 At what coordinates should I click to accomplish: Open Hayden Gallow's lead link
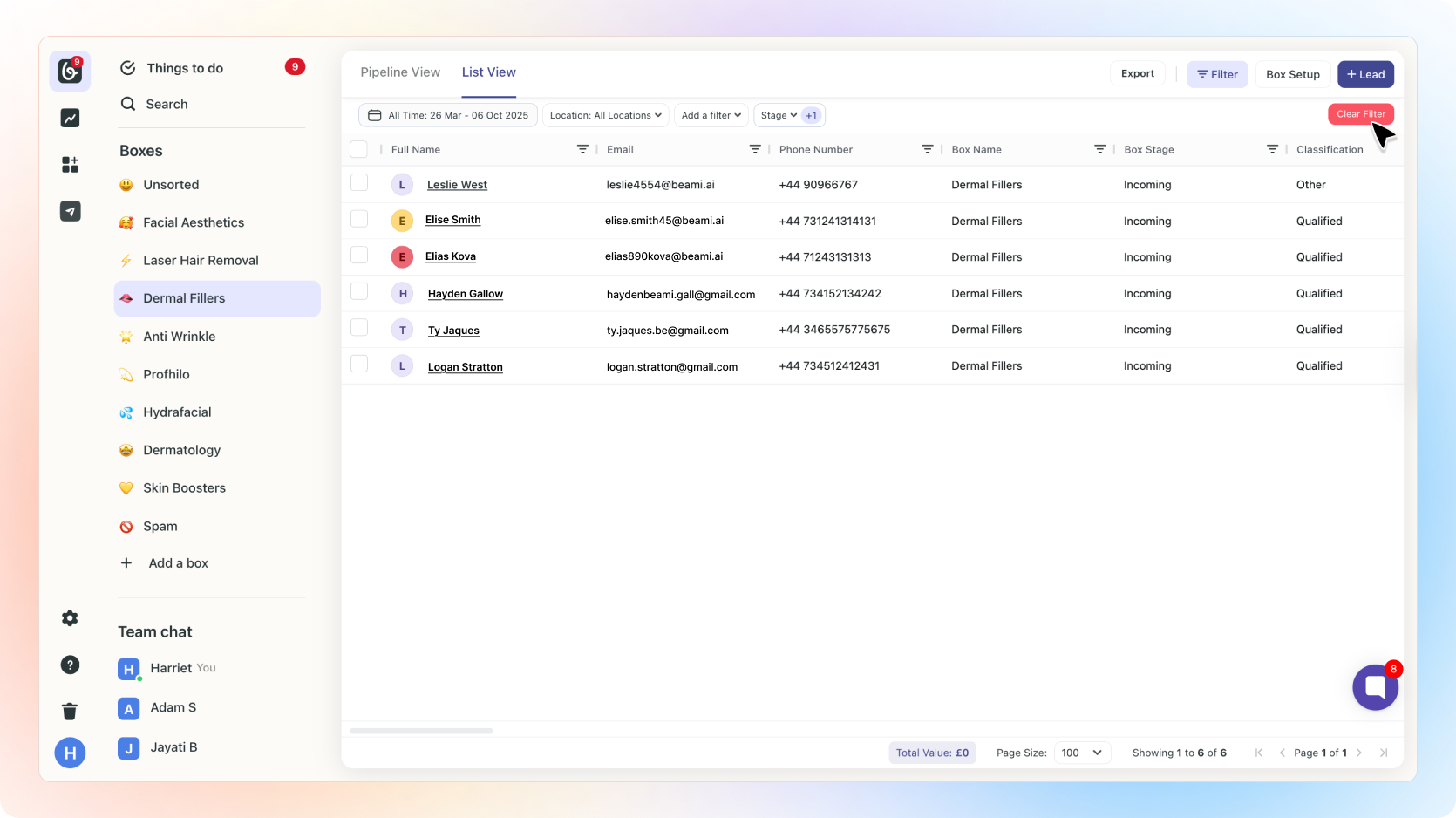coord(466,294)
